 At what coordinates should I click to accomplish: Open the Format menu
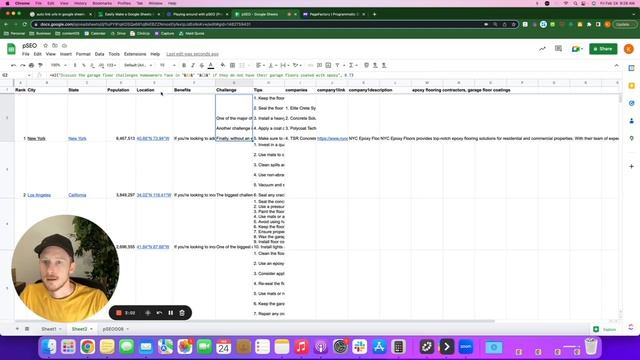point(83,54)
